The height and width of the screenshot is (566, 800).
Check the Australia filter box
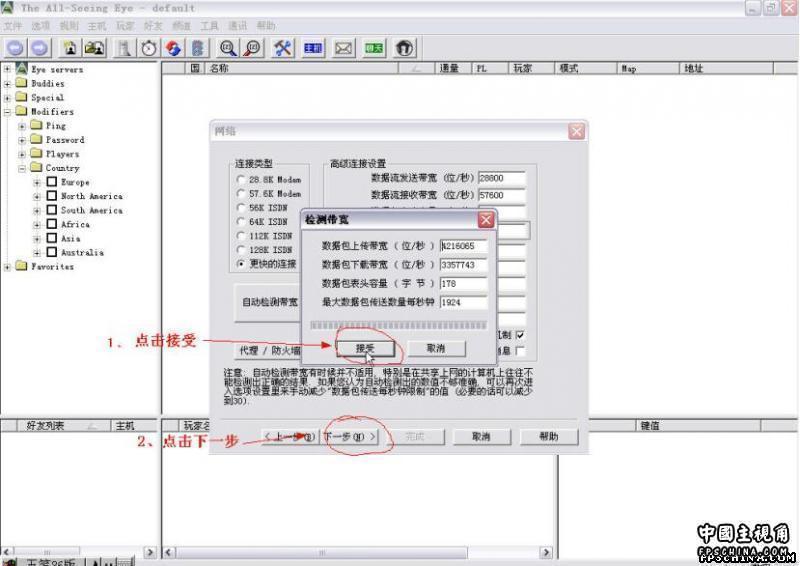52,252
